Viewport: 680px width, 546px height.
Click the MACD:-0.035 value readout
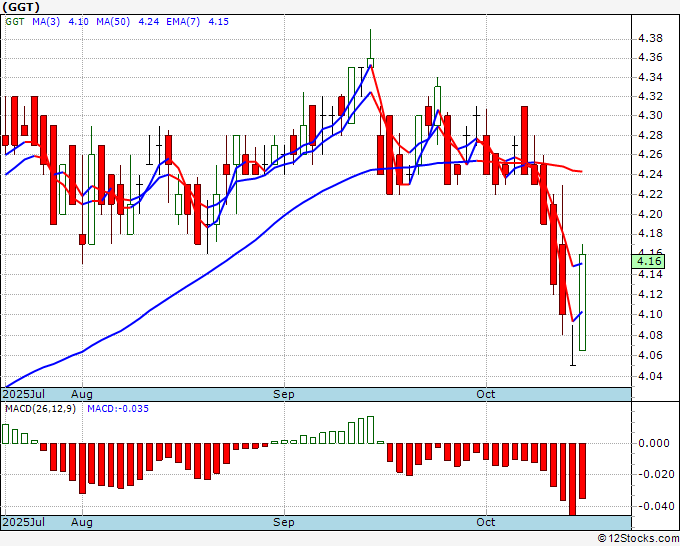118,409
